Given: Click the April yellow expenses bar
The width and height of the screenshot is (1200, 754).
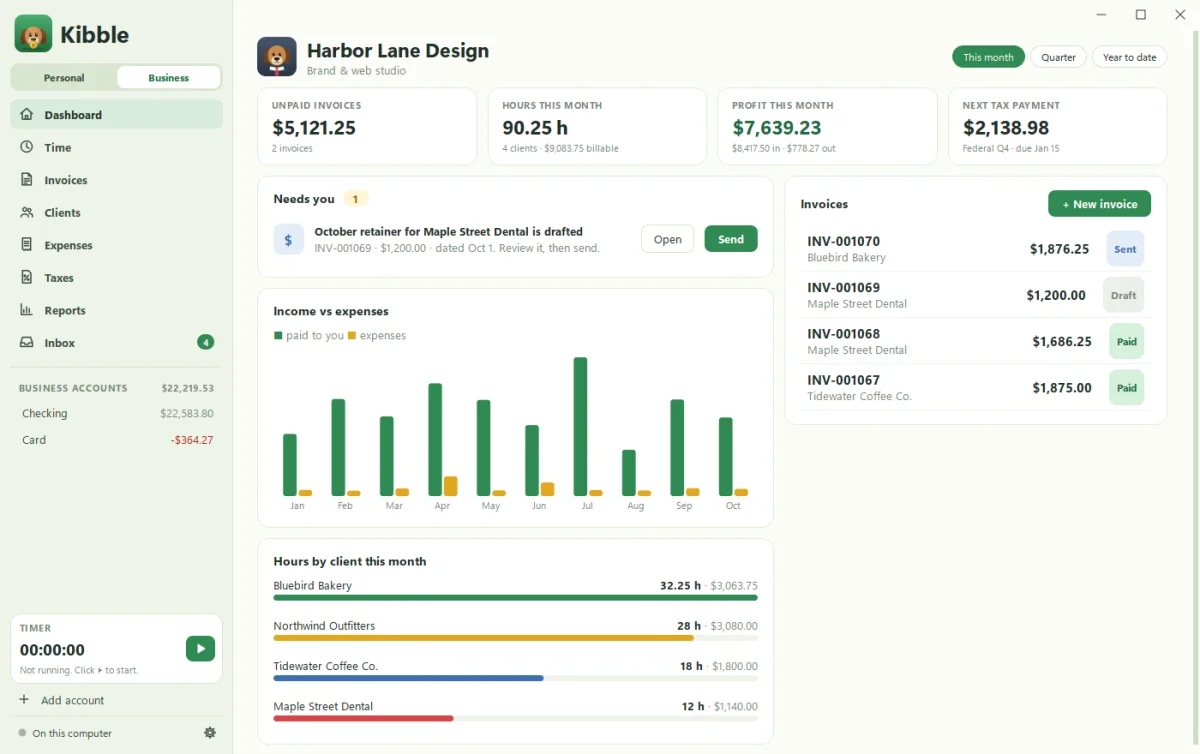Looking at the screenshot, I should point(450,486).
